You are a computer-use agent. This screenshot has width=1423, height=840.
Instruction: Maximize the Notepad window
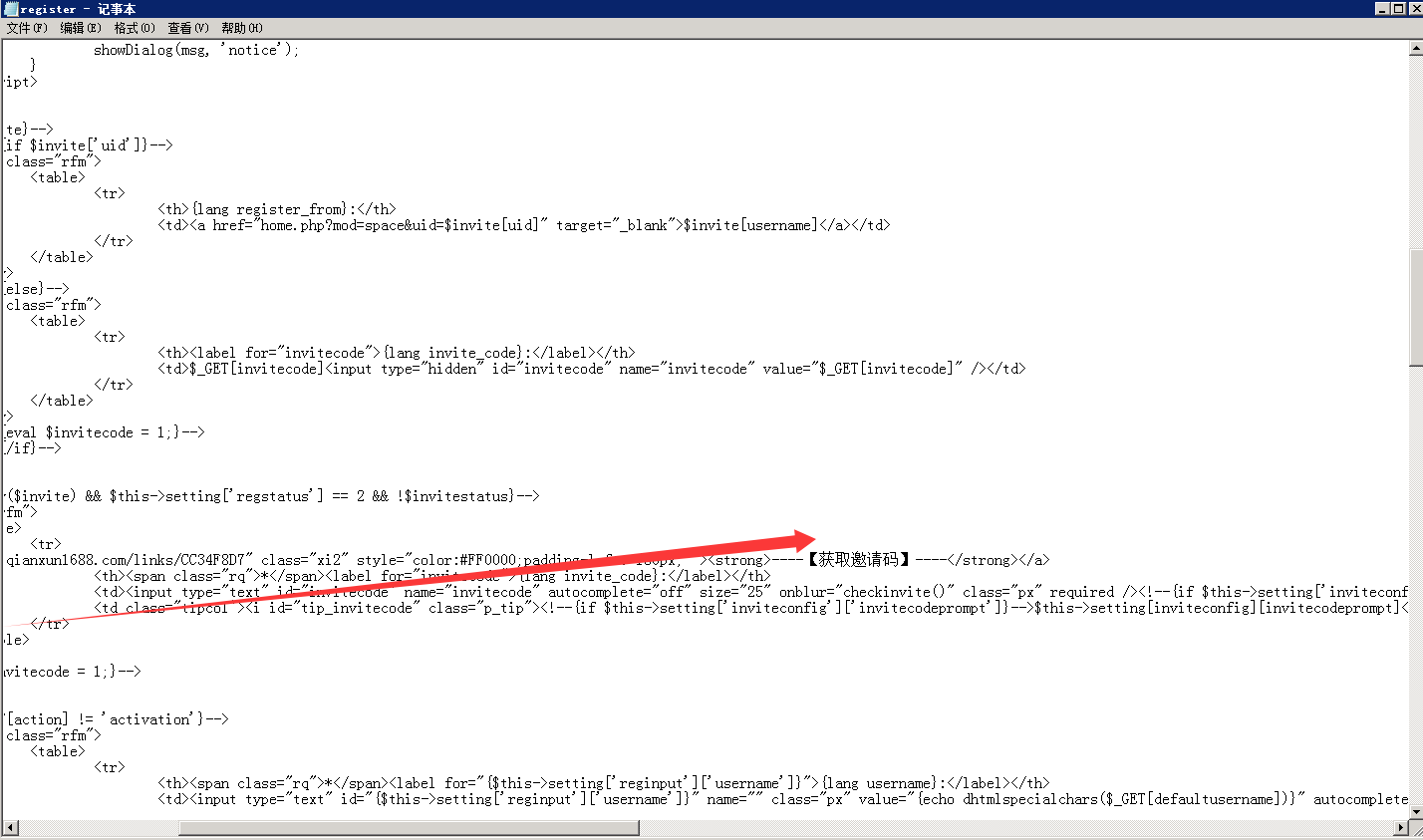(x=1398, y=9)
